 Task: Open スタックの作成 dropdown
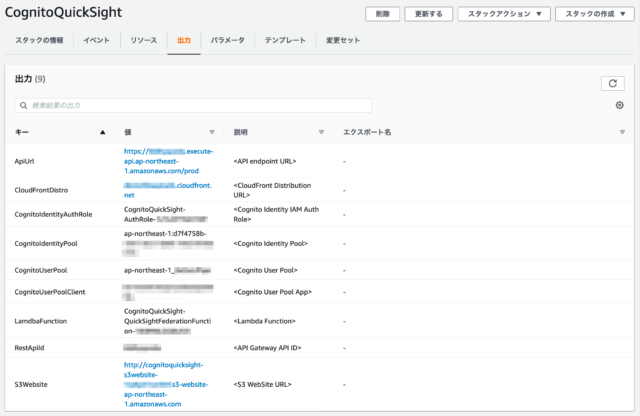(595, 14)
